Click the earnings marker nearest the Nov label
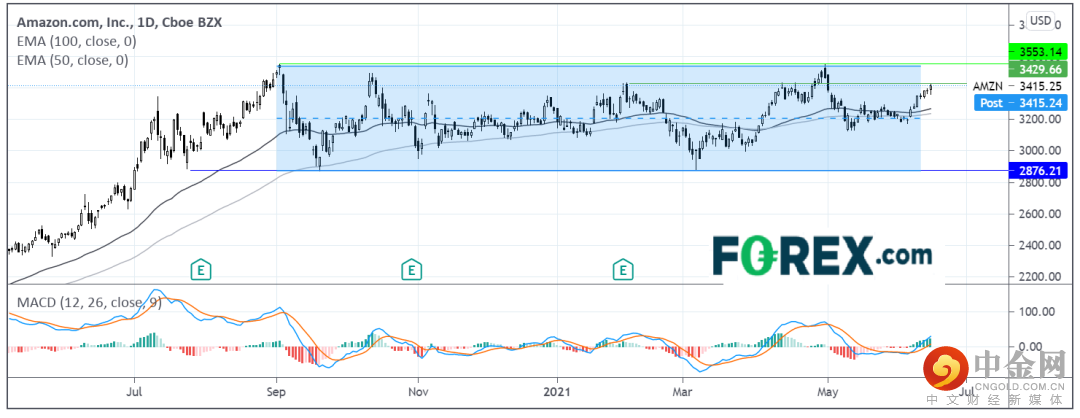 tap(412, 270)
